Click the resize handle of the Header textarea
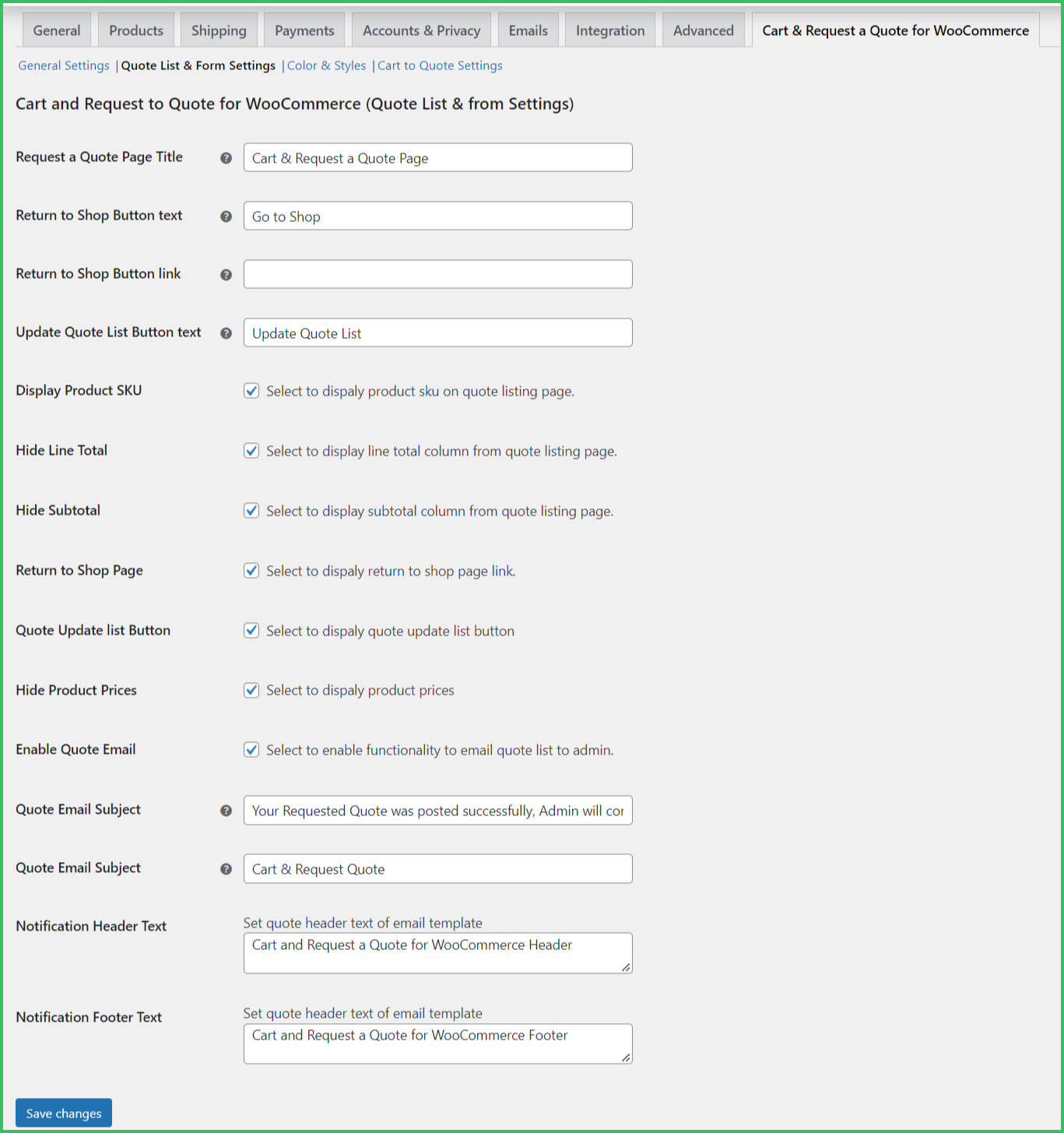 pyautogui.click(x=626, y=967)
